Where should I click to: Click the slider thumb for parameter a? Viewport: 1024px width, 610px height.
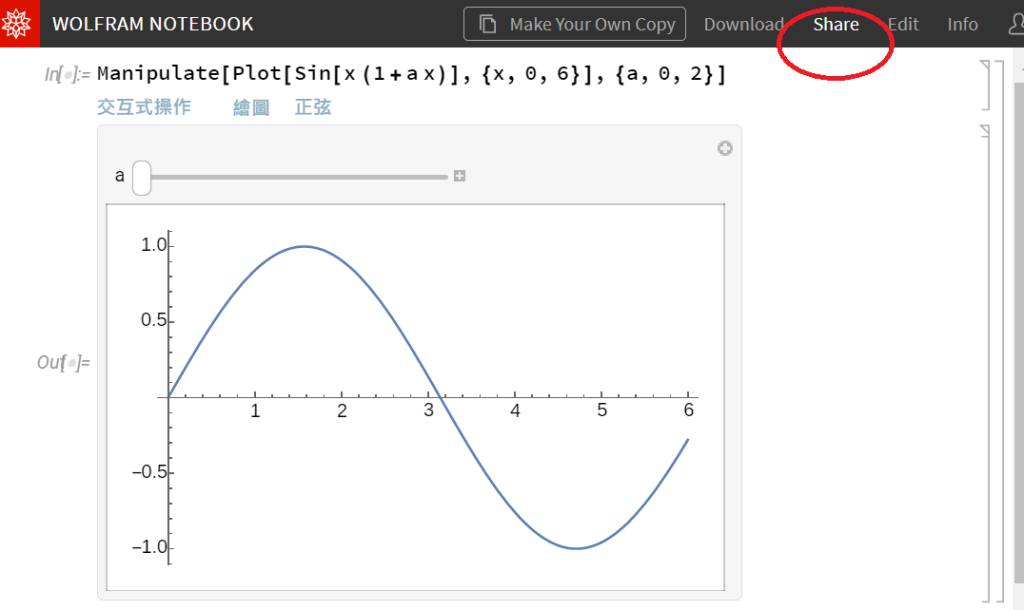(142, 178)
